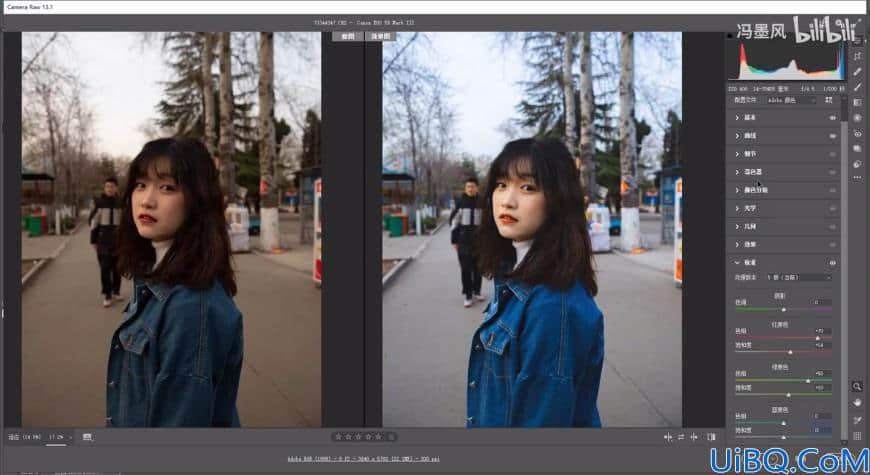Open workflow options link at bottom
Screen dimensions: 870x475
(x=363, y=459)
